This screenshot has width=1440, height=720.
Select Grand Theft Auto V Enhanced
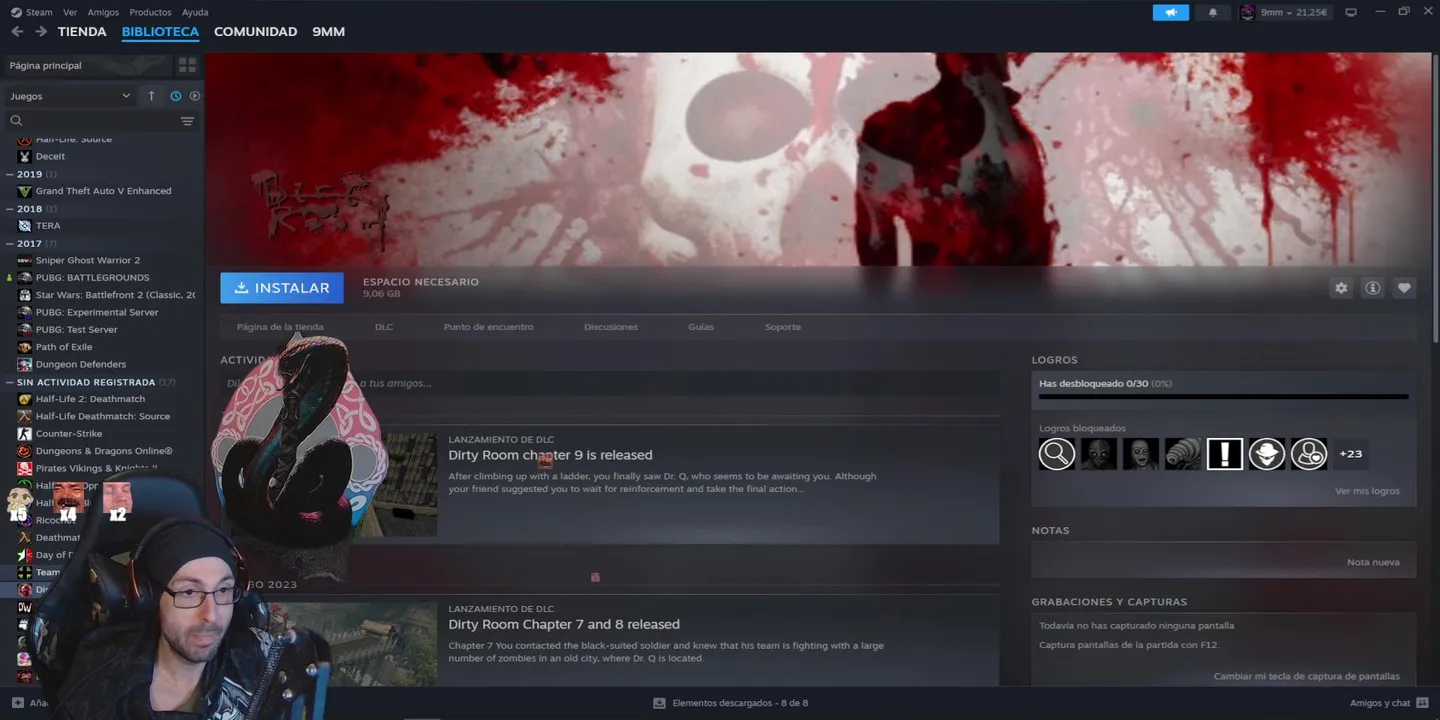104,191
